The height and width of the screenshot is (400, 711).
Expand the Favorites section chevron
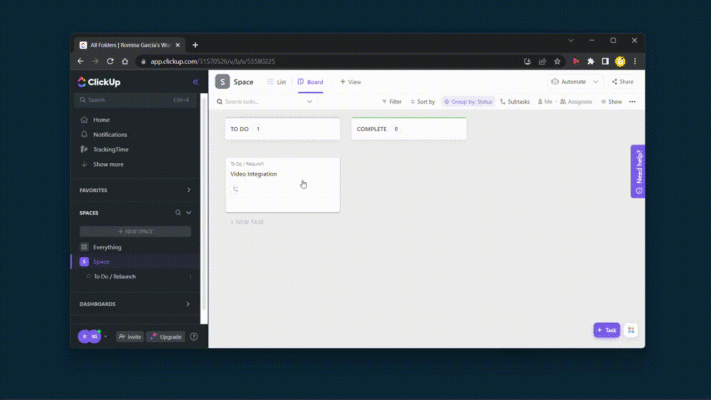point(189,190)
